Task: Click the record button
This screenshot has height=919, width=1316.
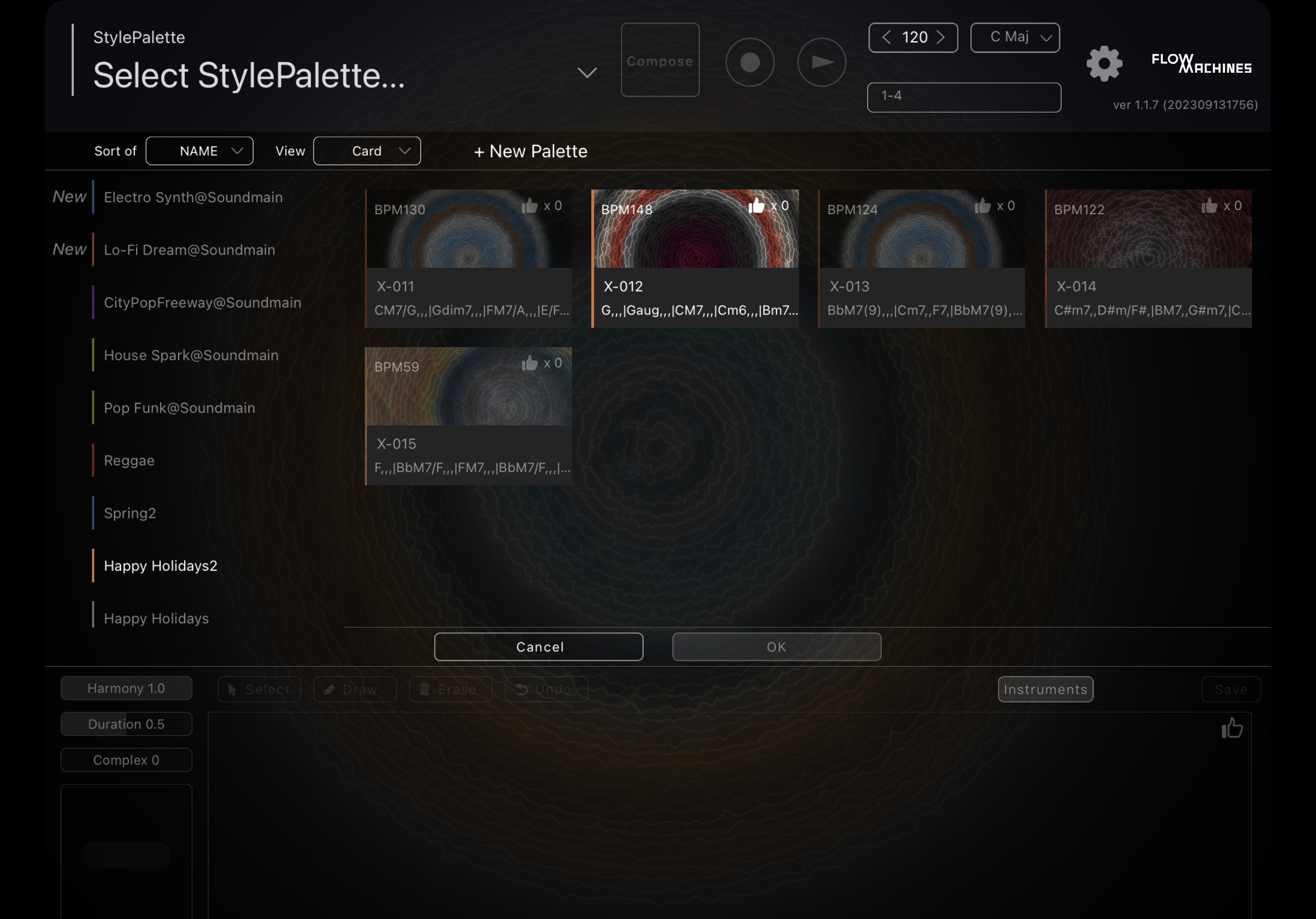Action: click(x=749, y=62)
